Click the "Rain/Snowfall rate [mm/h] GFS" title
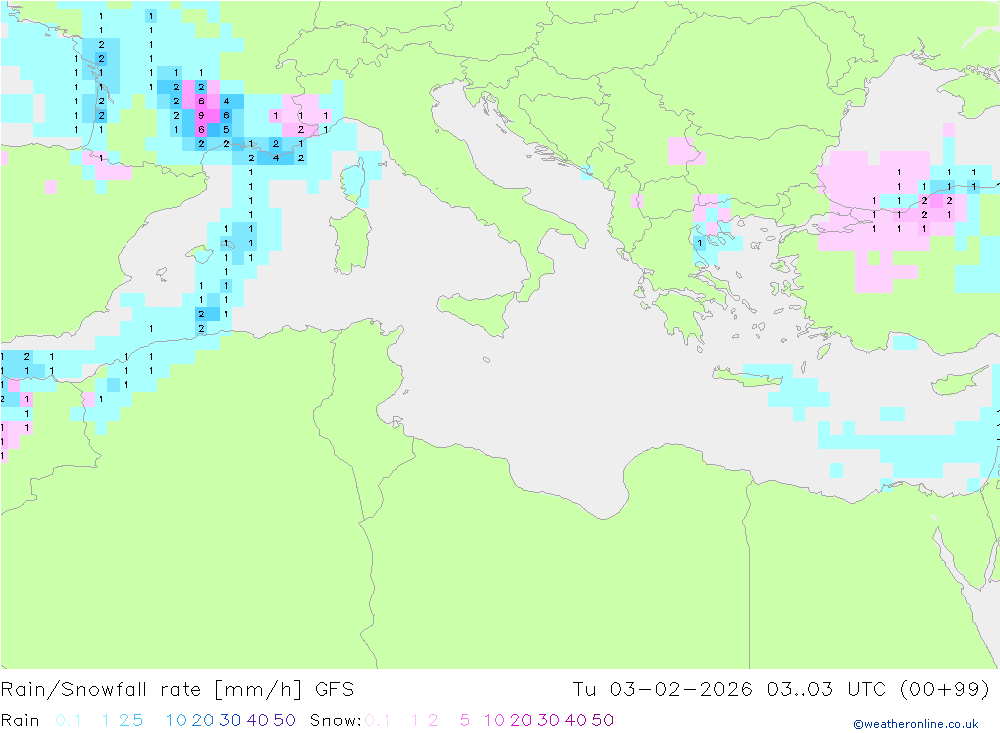The height and width of the screenshot is (733, 1000). 177,690
